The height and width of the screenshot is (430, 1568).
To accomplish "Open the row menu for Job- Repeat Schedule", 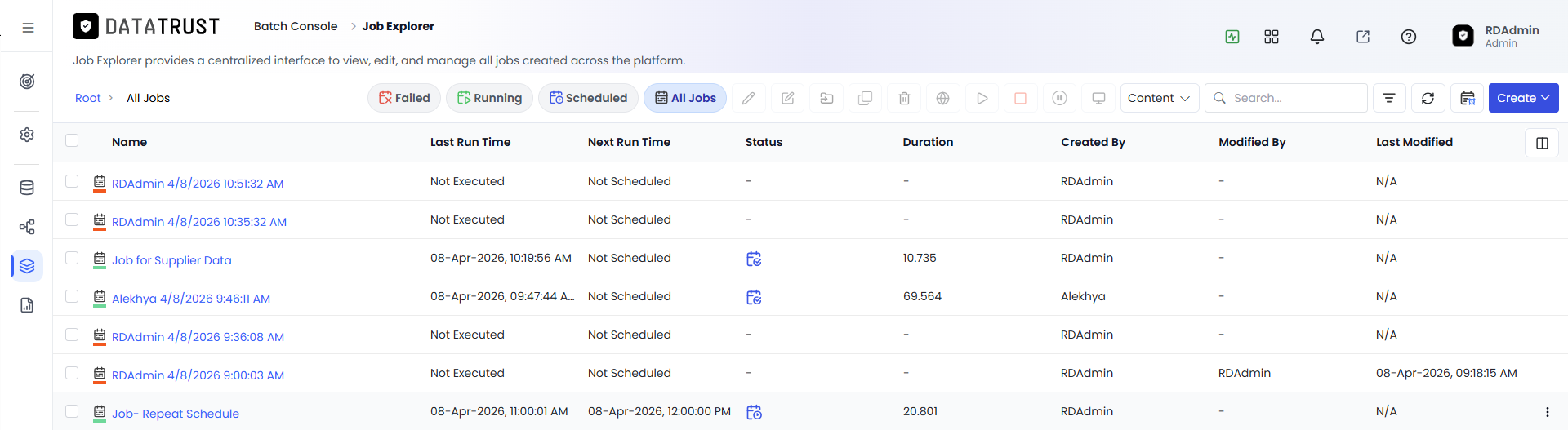I will [x=1547, y=412].
